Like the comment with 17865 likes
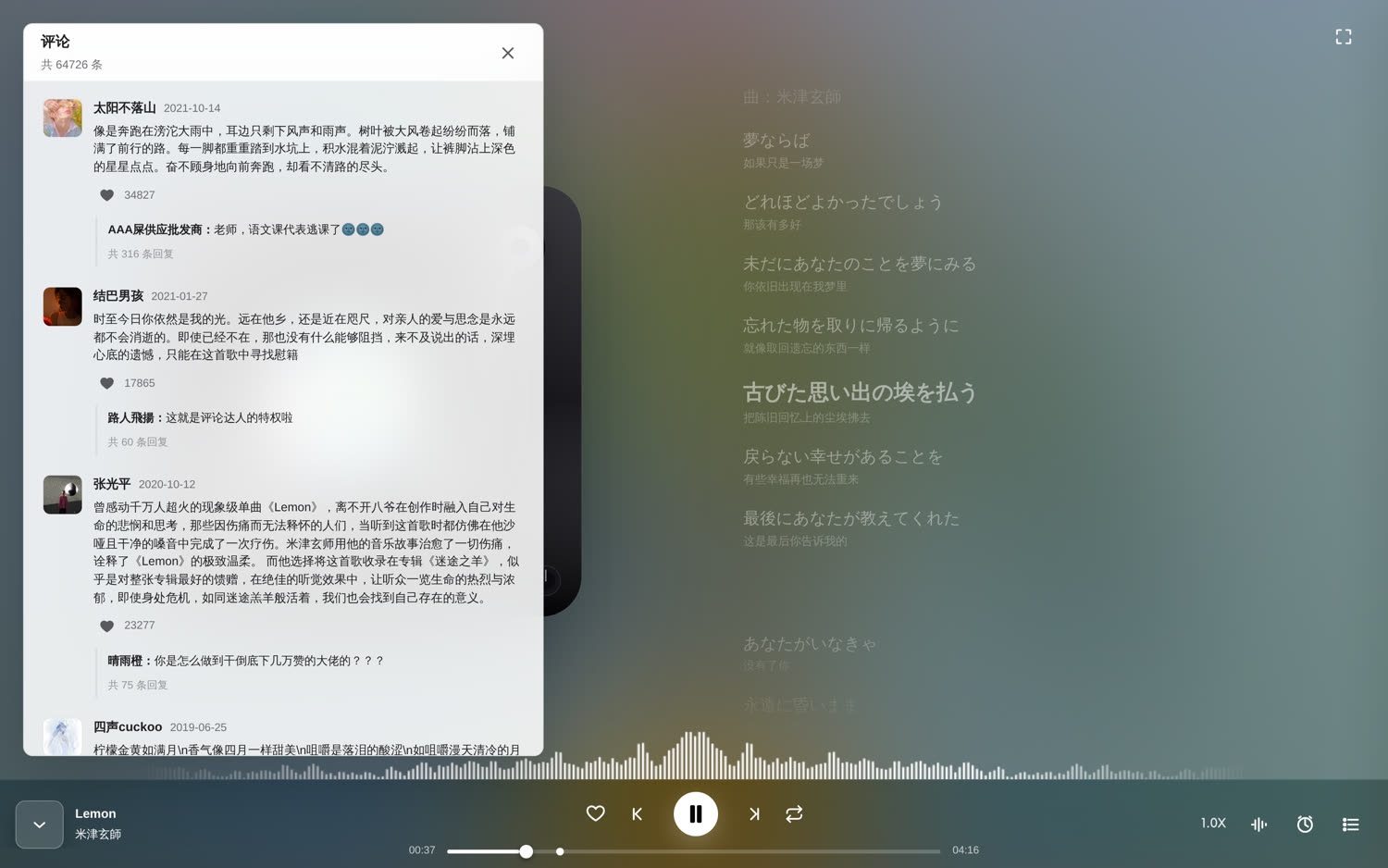The image size is (1388, 868). [x=107, y=383]
